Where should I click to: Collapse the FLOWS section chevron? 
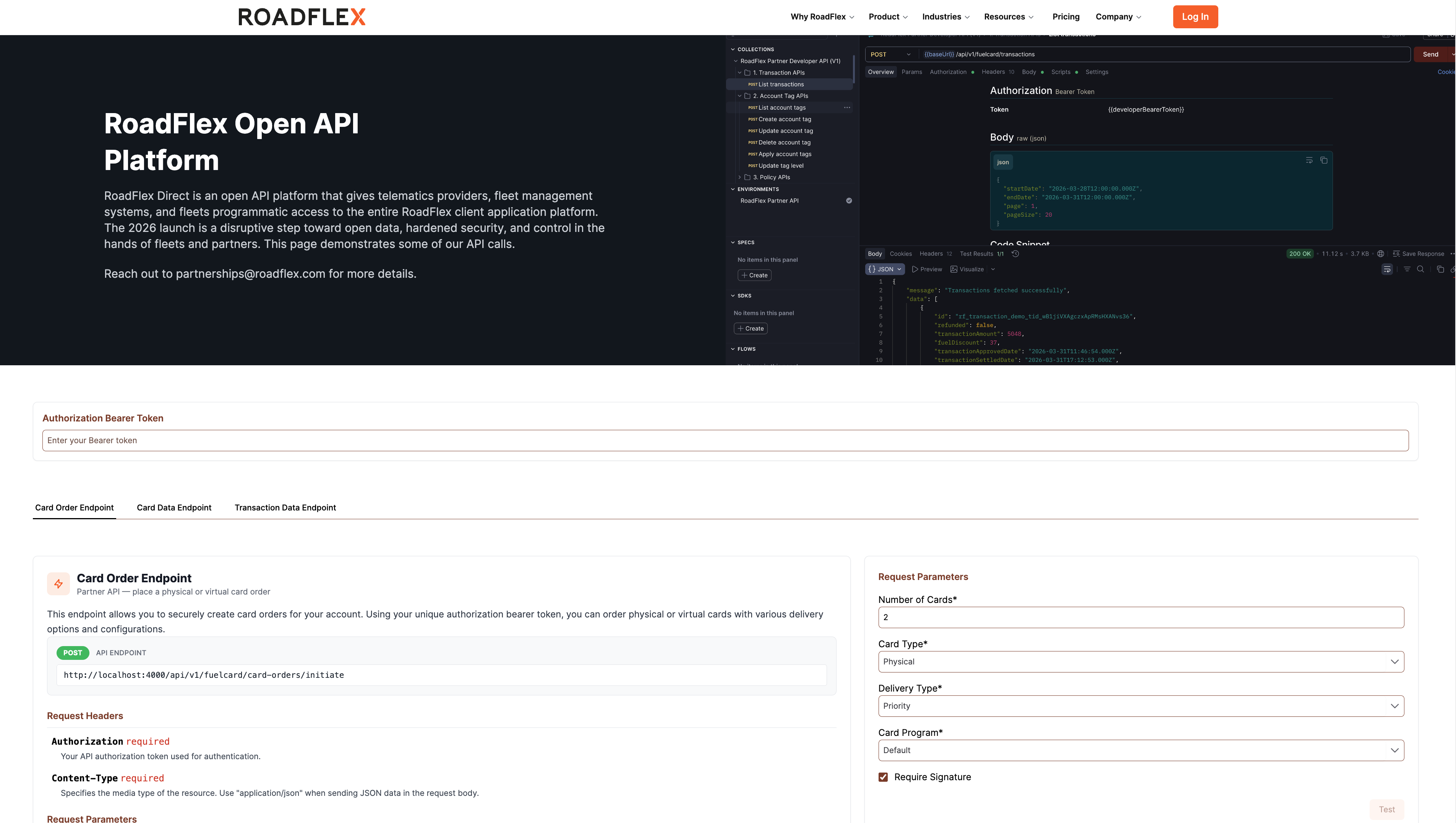[733, 349]
